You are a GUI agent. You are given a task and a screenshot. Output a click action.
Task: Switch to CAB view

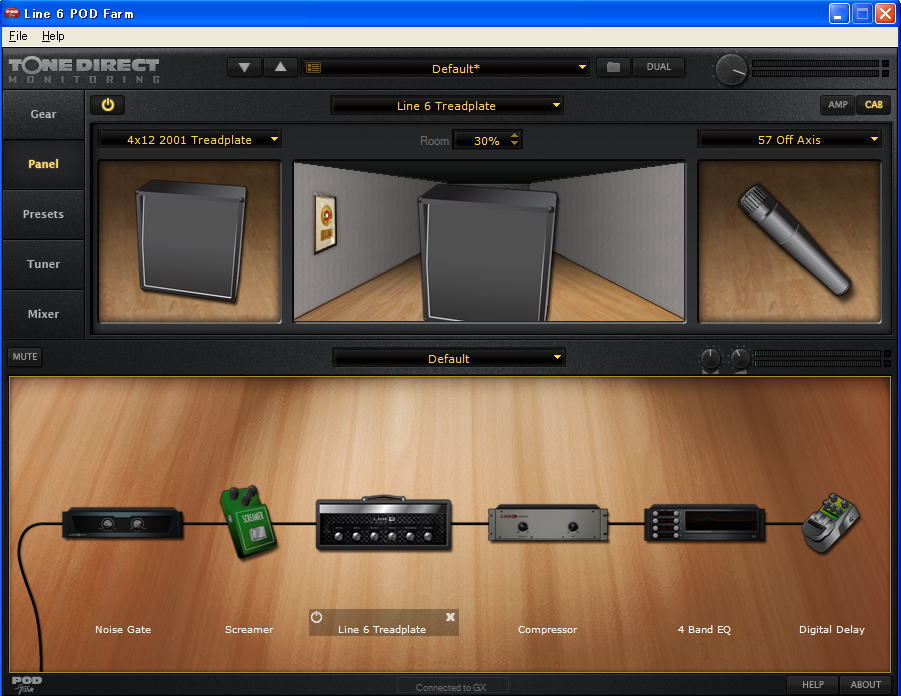(x=873, y=105)
